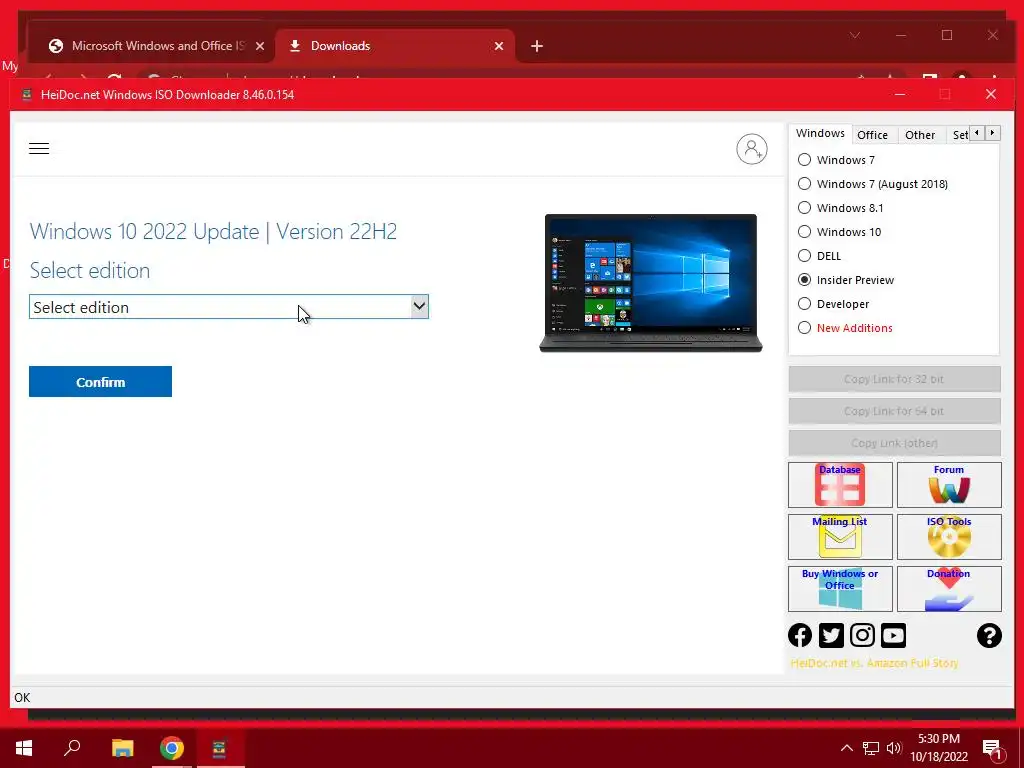The image size is (1024, 768).
Task: Click Copy Link for 32 bit button
Action: point(894,379)
